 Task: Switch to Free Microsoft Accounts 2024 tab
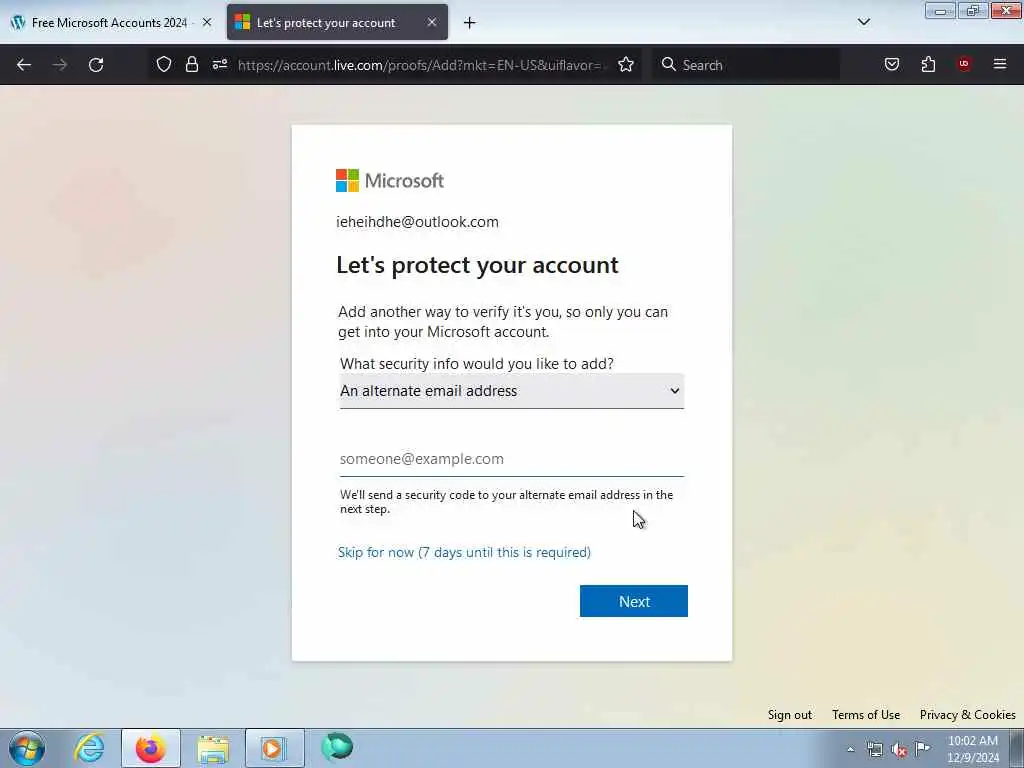pos(110,23)
